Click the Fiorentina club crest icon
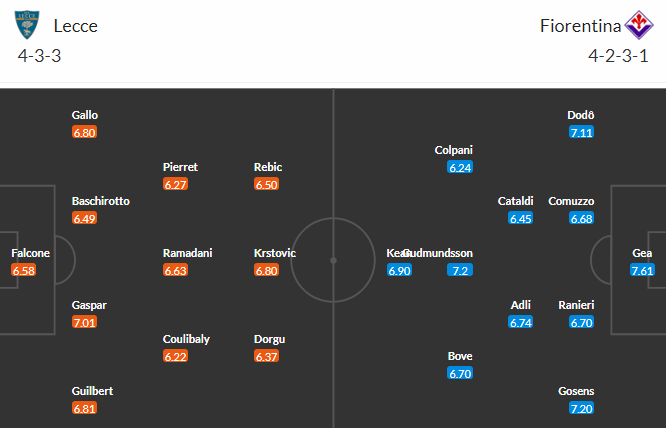Viewport: 666px width, 428px height. click(x=639, y=25)
